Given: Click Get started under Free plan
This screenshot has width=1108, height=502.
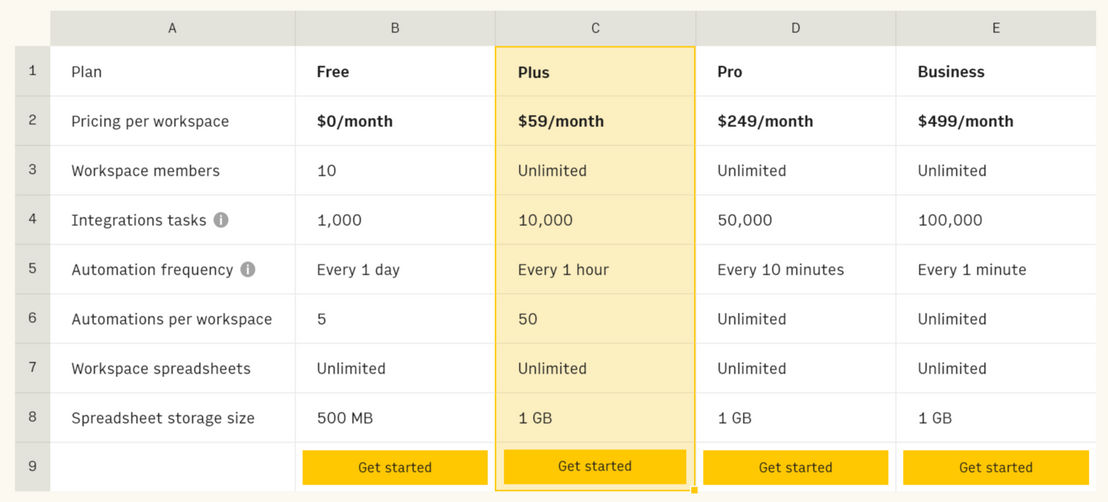Looking at the screenshot, I should click(395, 467).
